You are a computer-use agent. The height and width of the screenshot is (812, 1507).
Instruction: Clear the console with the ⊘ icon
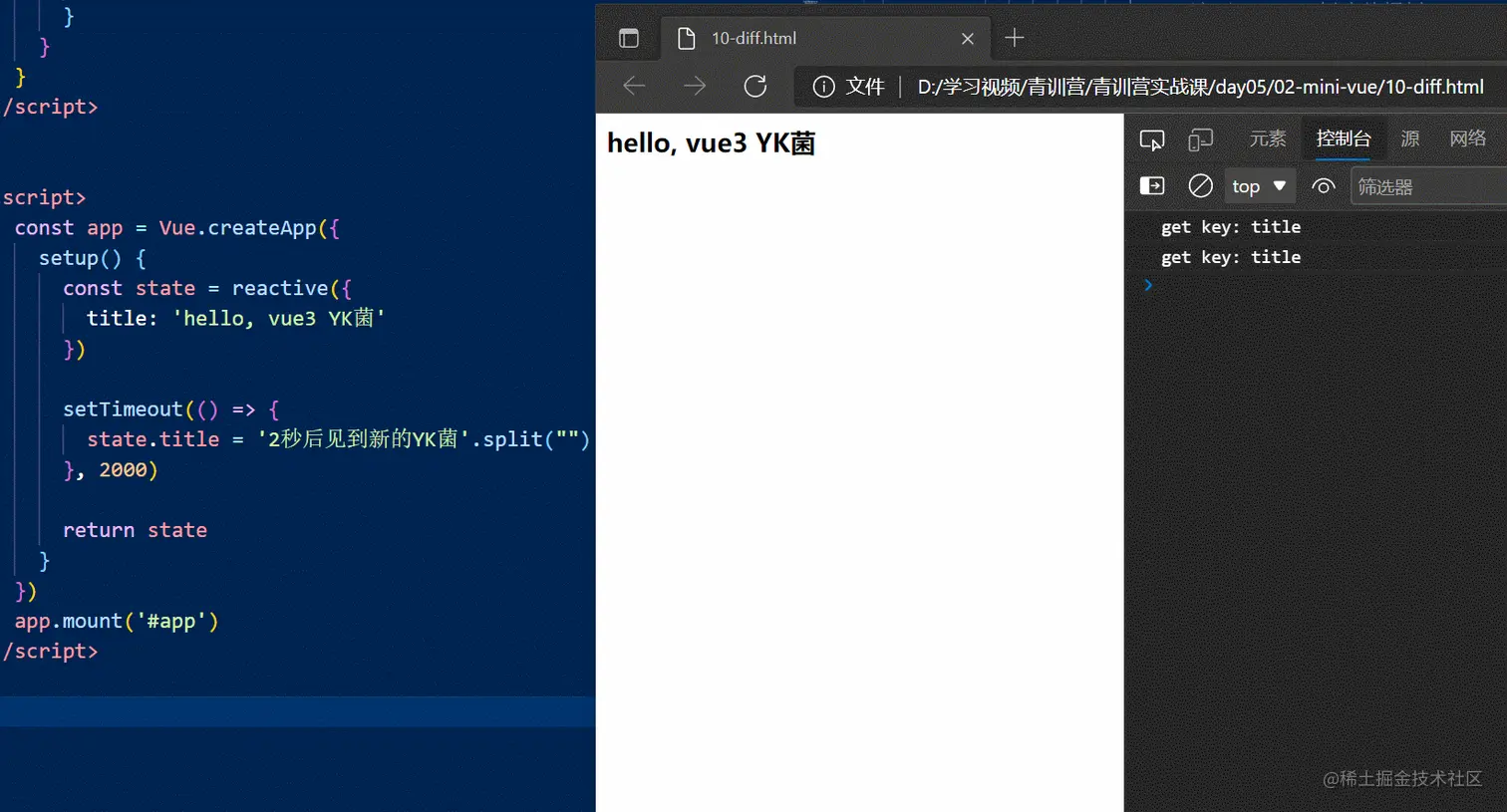pos(1200,185)
